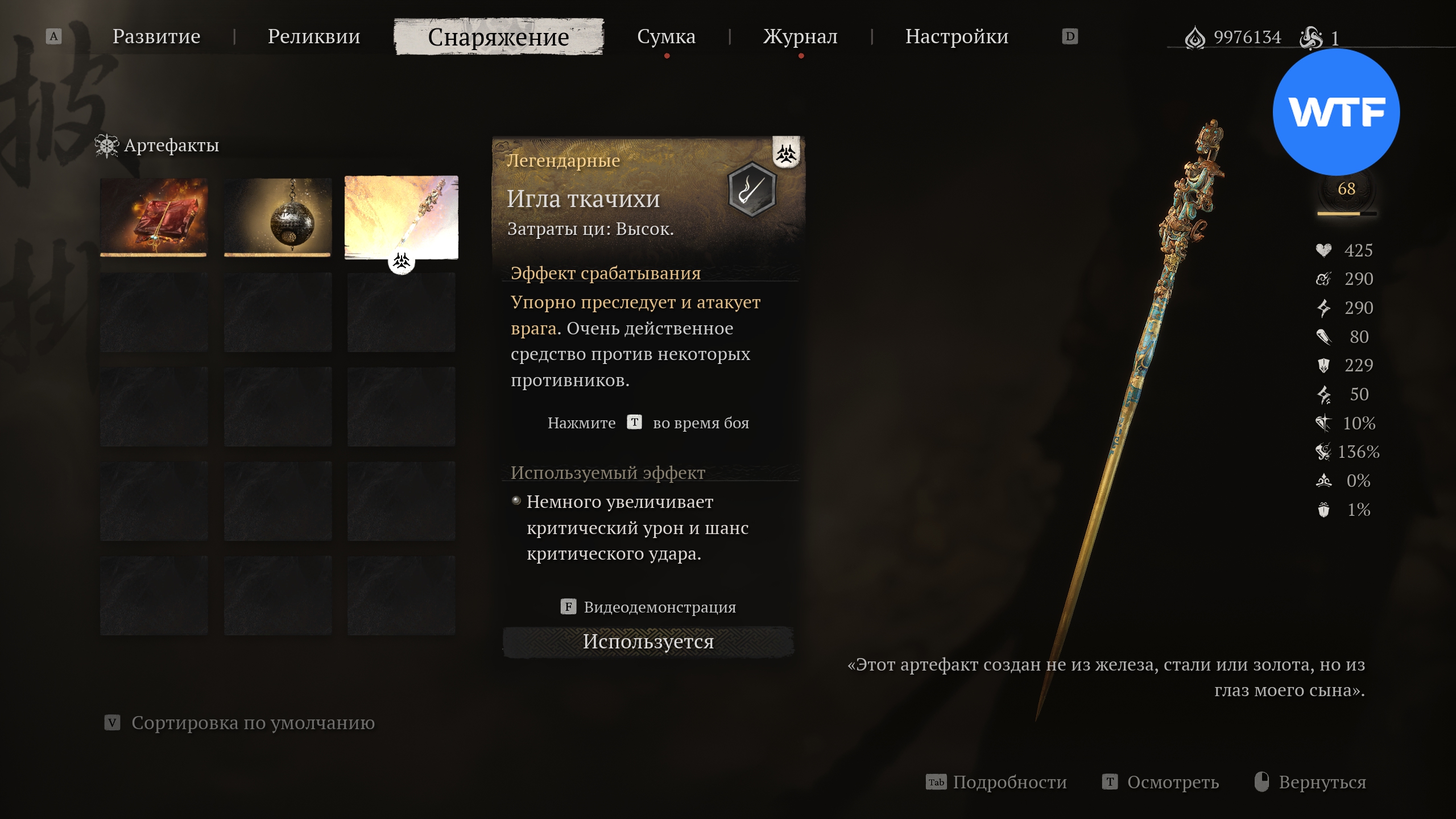
Task: Go to the Настройки tab
Action: 957,36
